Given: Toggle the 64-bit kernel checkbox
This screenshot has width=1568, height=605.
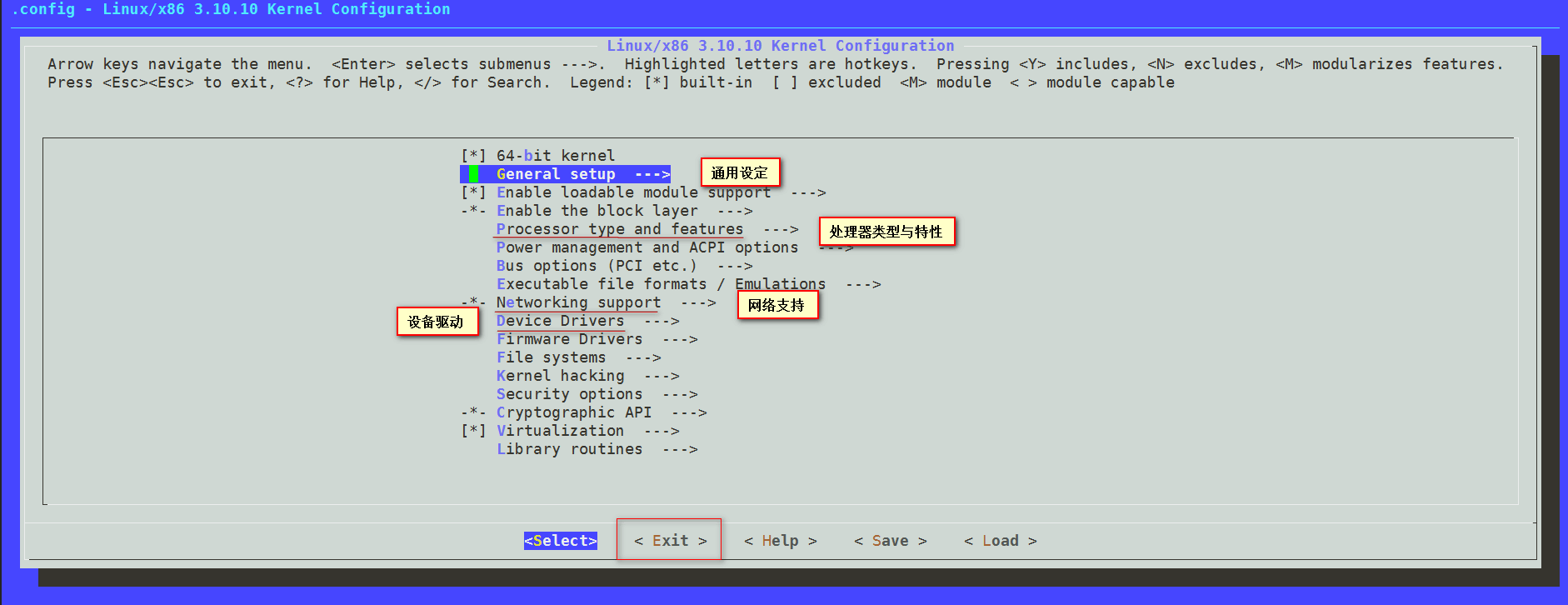Looking at the screenshot, I should pyautogui.click(x=473, y=156).
